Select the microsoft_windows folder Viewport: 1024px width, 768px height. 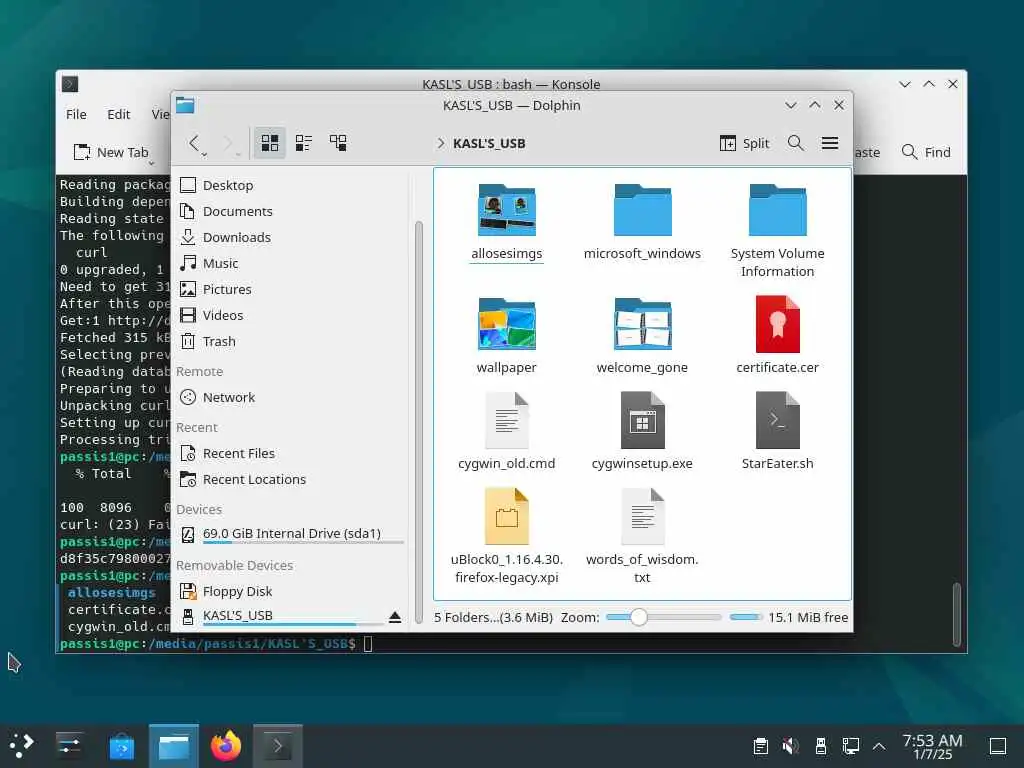tap(642, 223)
